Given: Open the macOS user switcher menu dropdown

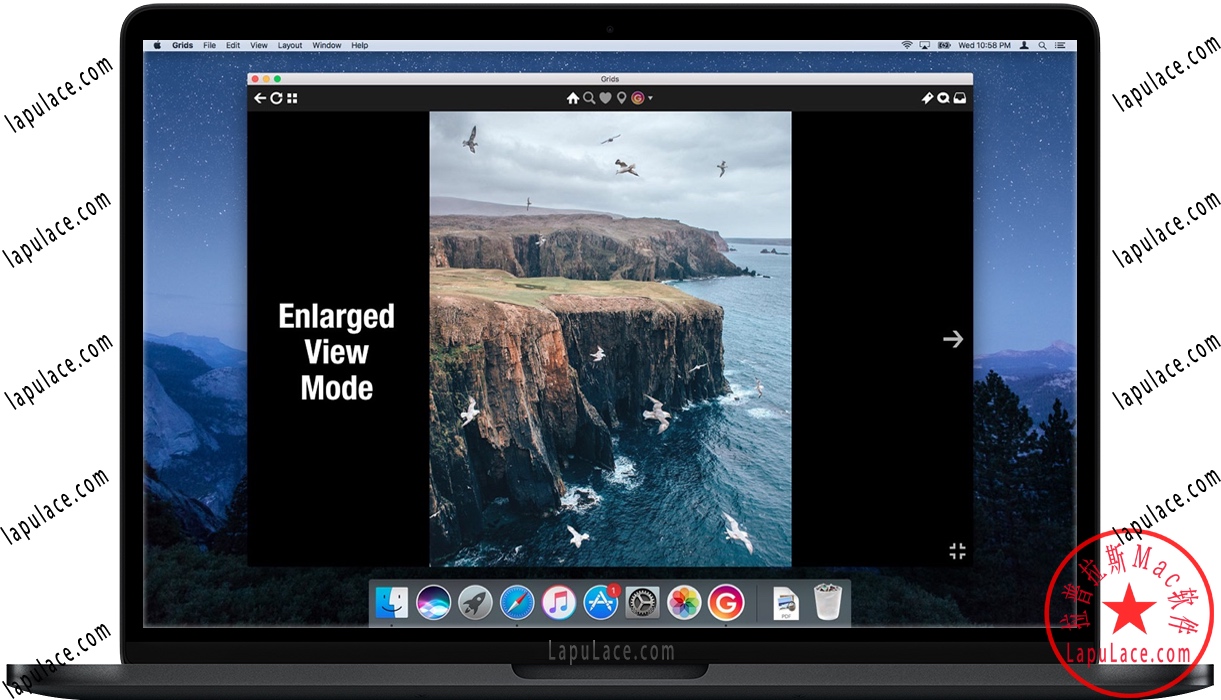Looking at the screenshot, I should click(x=1025, y=45).
